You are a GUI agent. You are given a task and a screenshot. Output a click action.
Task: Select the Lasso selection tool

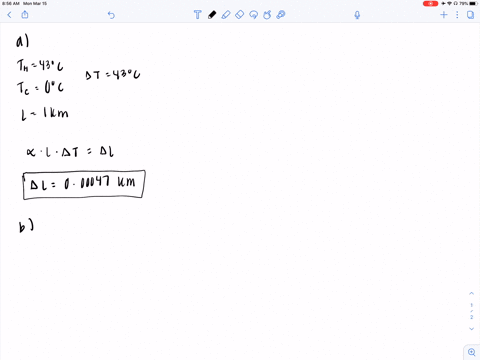point(253,15)
